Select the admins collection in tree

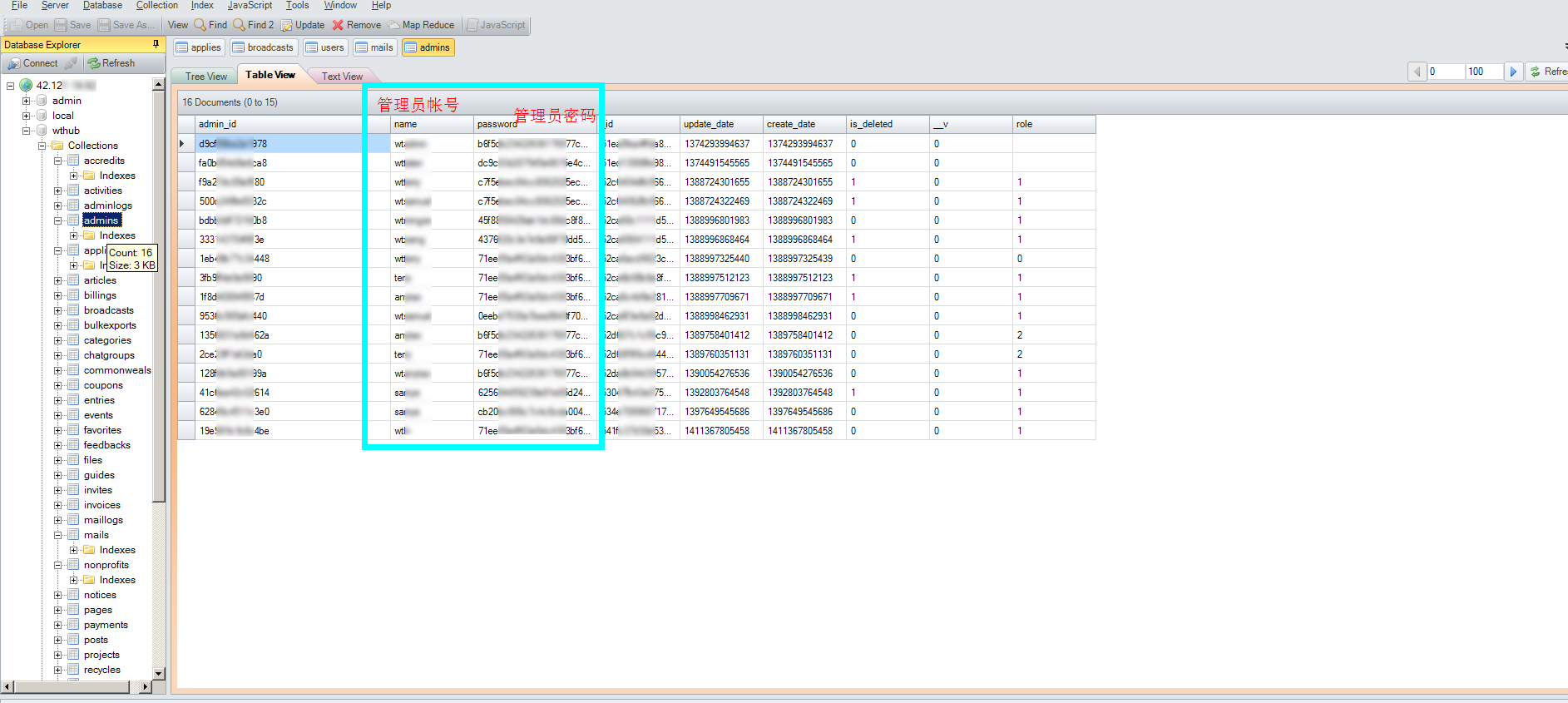(101, 220)
